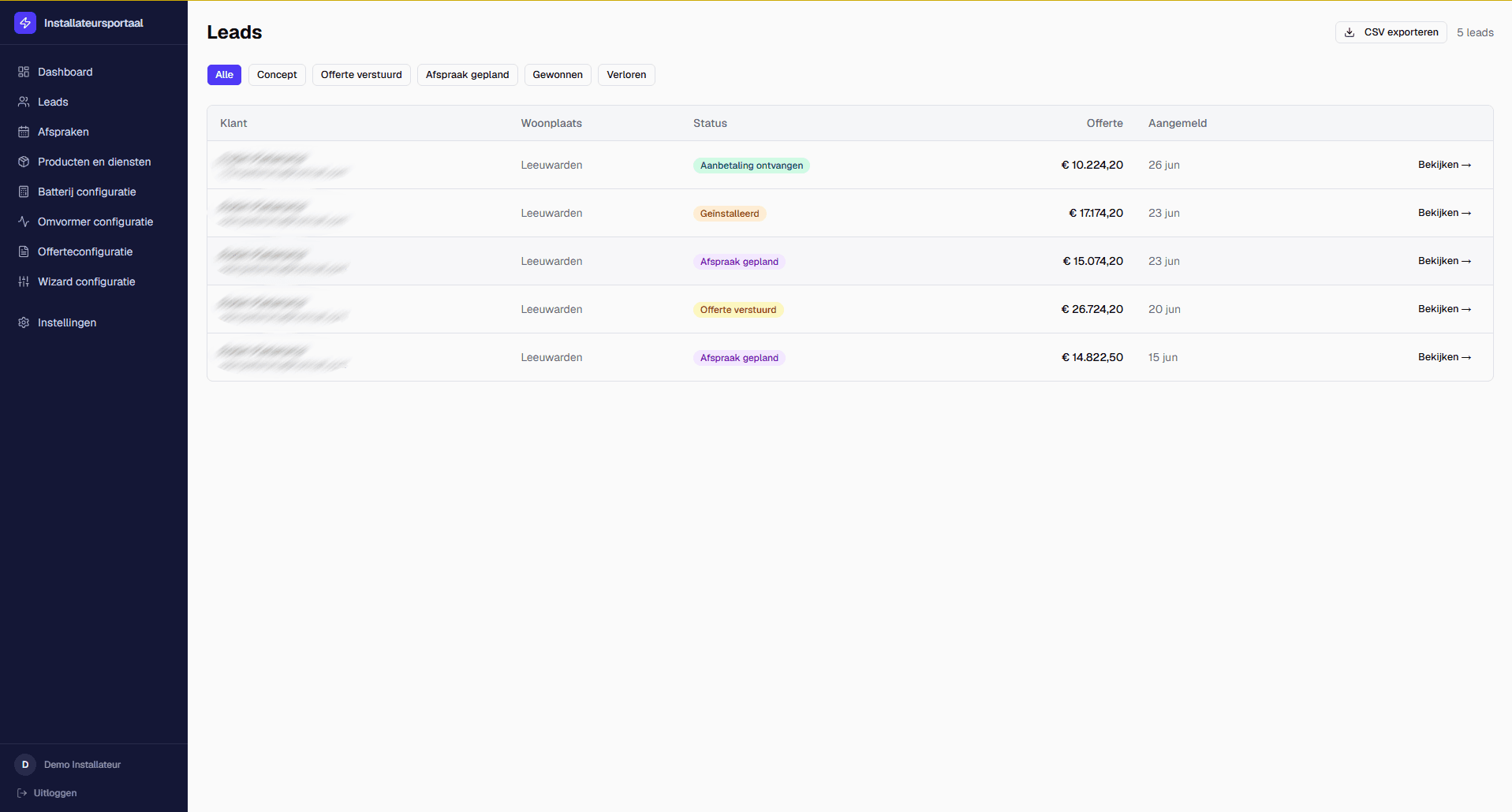1512x812 pixels.
Task: Filter leads by Verloren
Action: point(626,75)
